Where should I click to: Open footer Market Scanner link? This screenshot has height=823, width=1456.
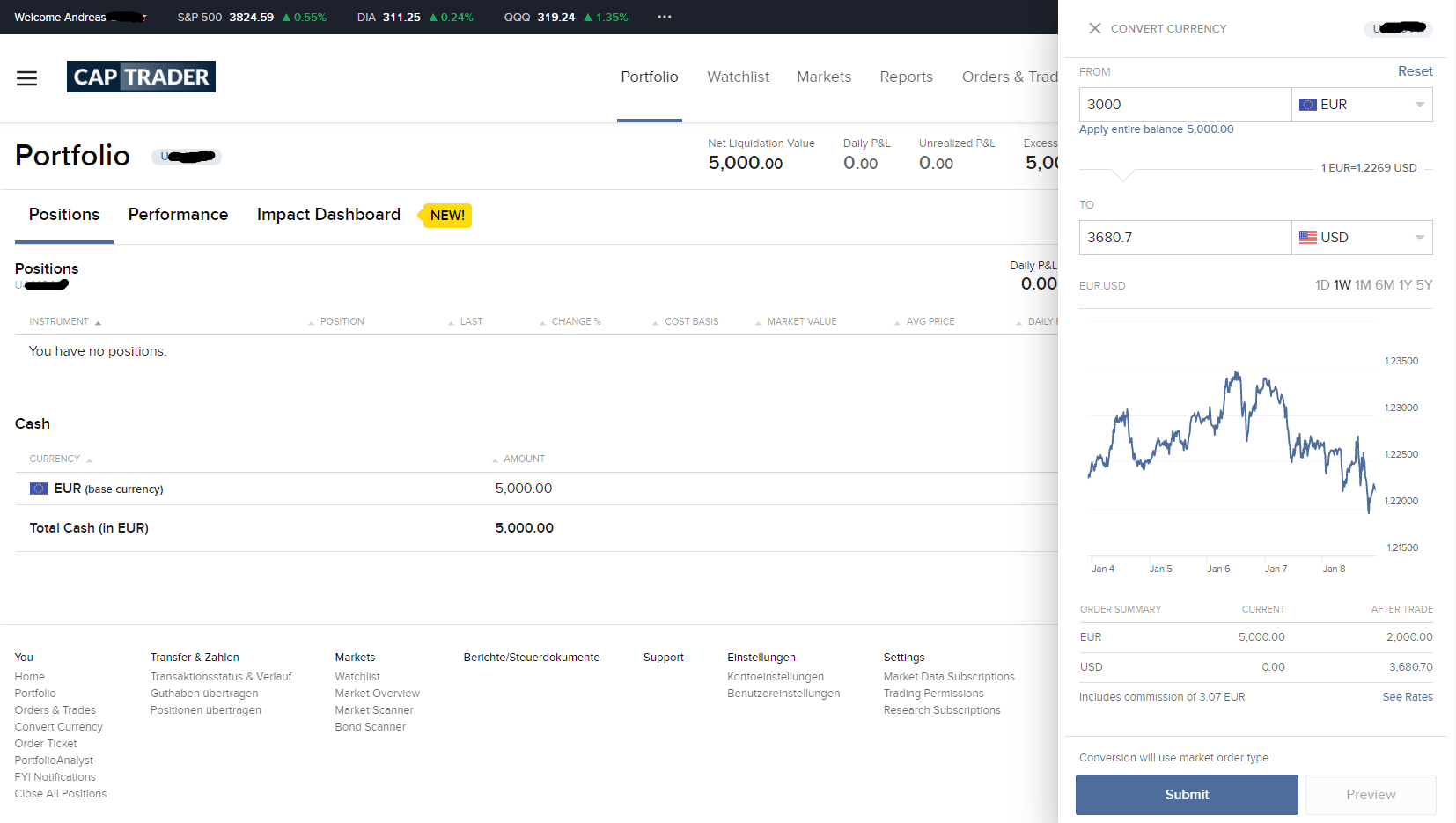[x=374, y=710]
